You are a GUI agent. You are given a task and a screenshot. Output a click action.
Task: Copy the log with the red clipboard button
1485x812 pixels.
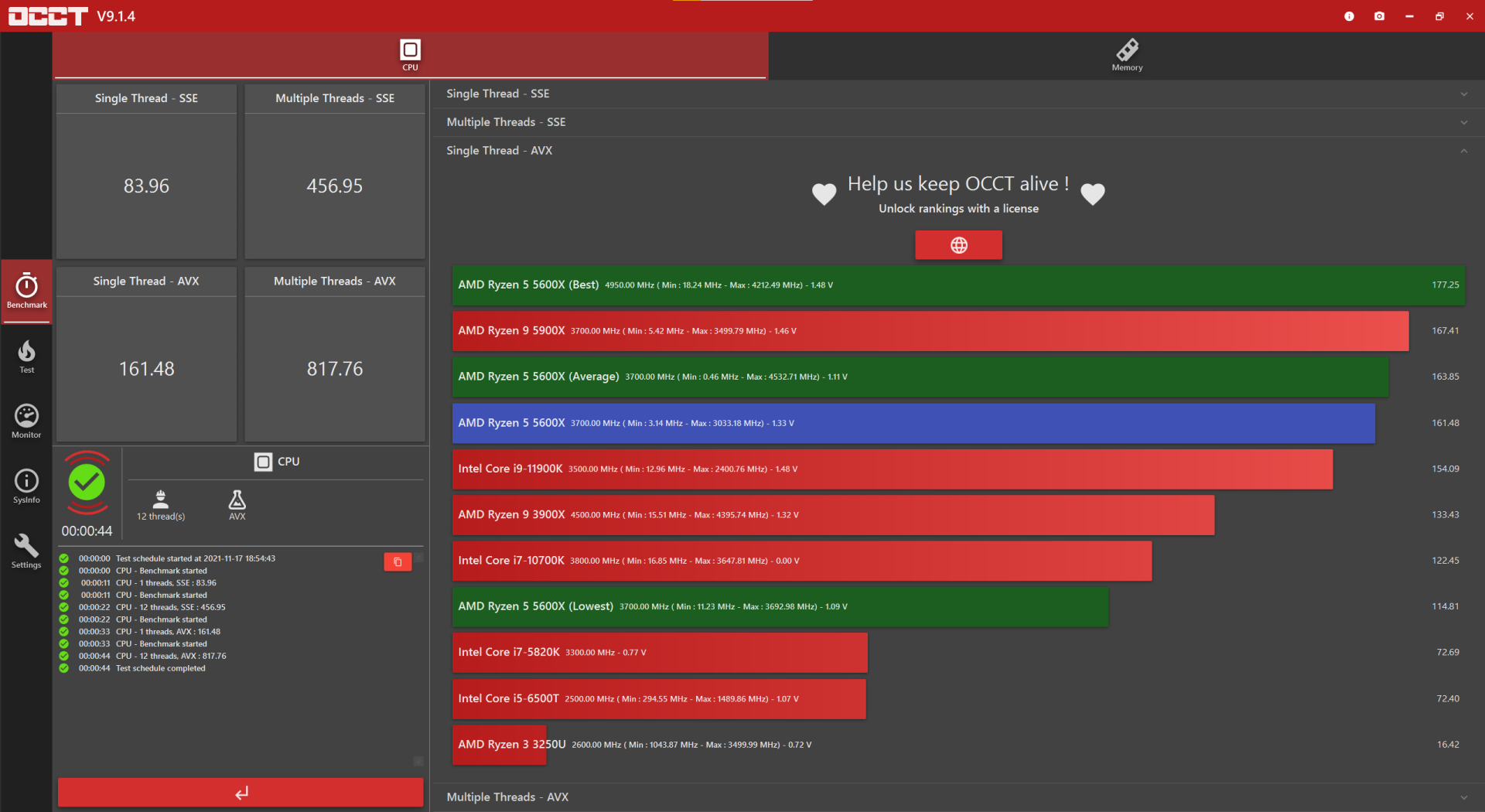398,562
